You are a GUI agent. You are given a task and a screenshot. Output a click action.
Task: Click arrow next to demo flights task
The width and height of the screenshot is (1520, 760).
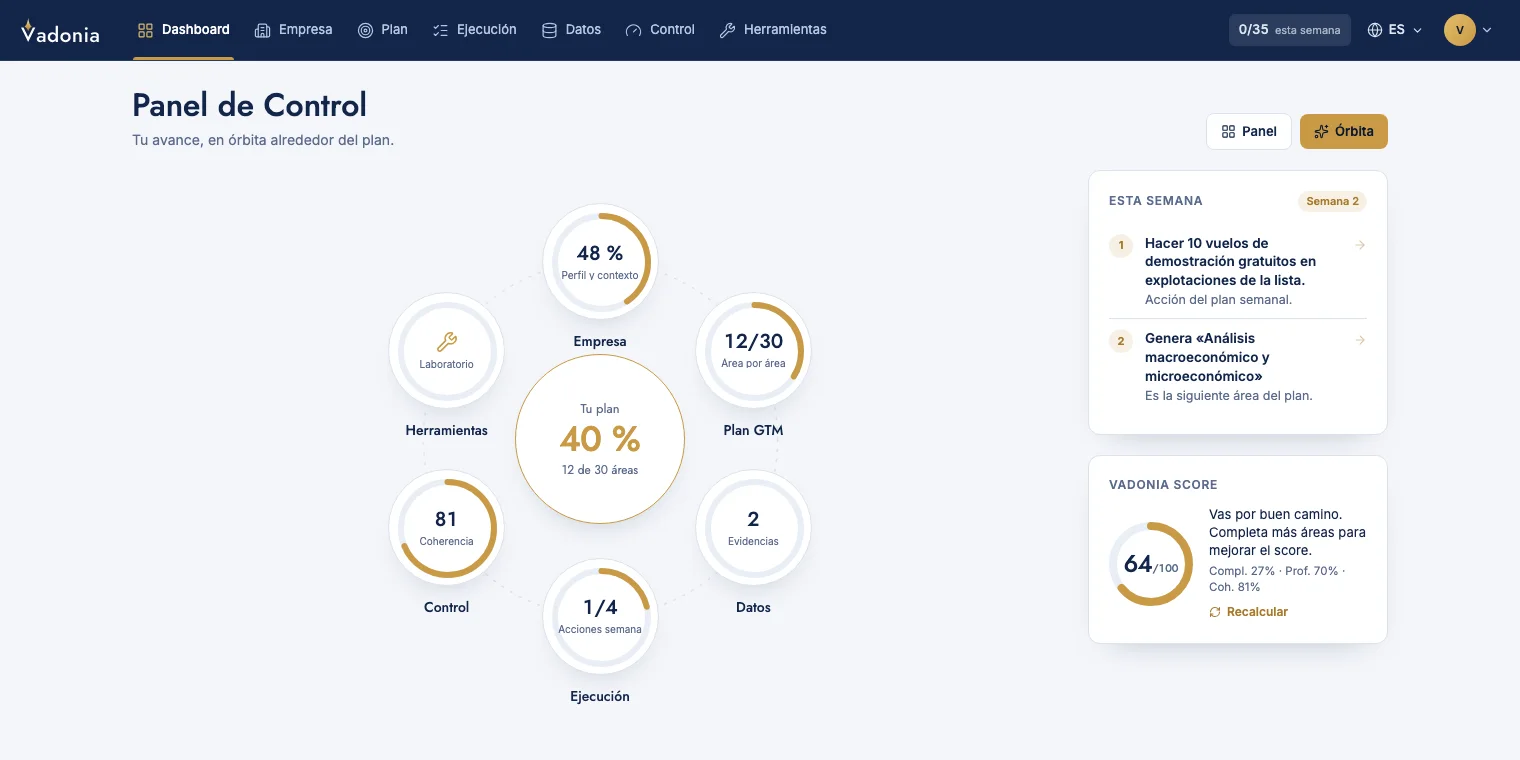pyautogui.click(x=1360, y=245)
